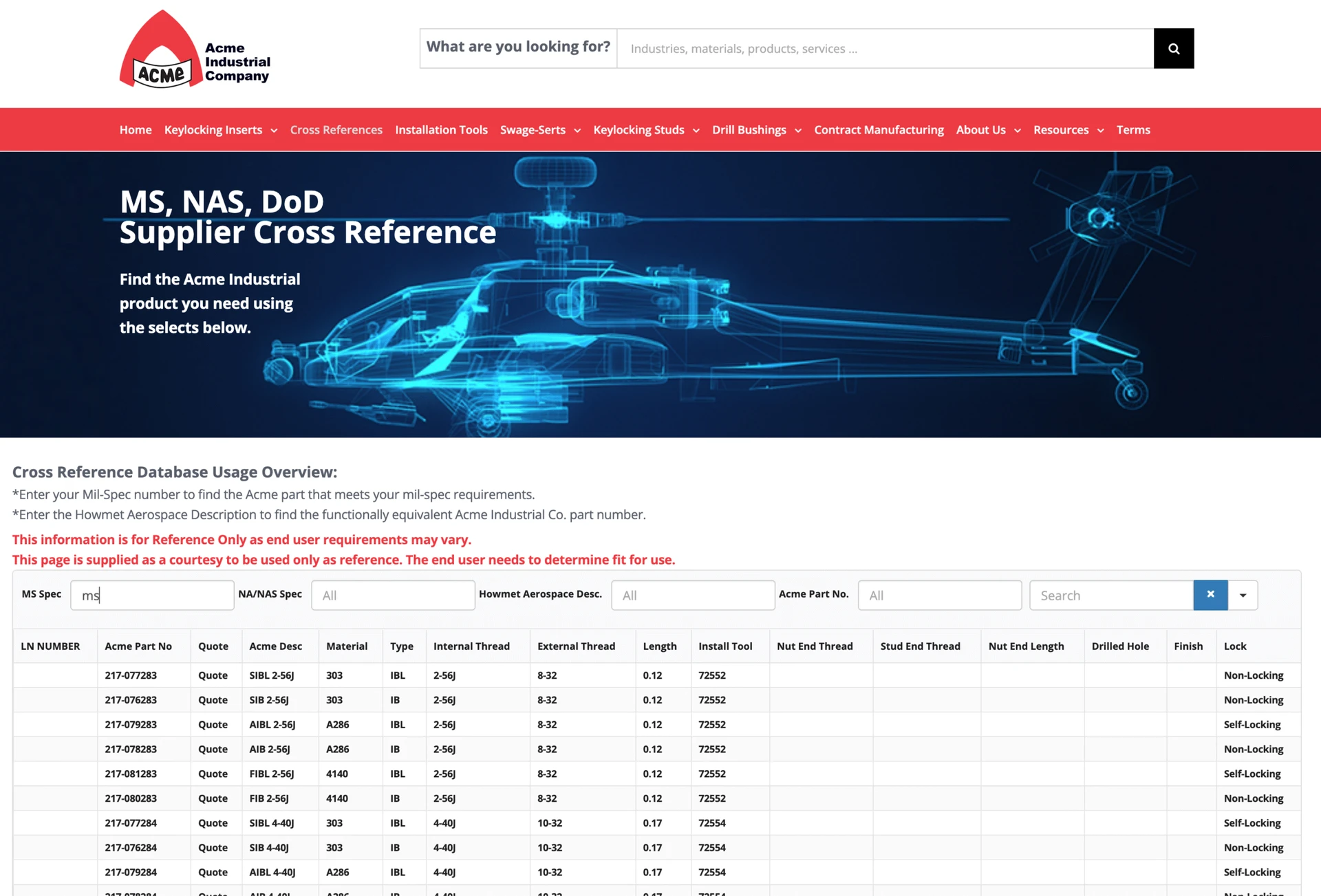Screen dimensions: 1321x896
Task: Click the 'What are you looking for?' label
Action: pyautogui.click(x=518, y=47)
